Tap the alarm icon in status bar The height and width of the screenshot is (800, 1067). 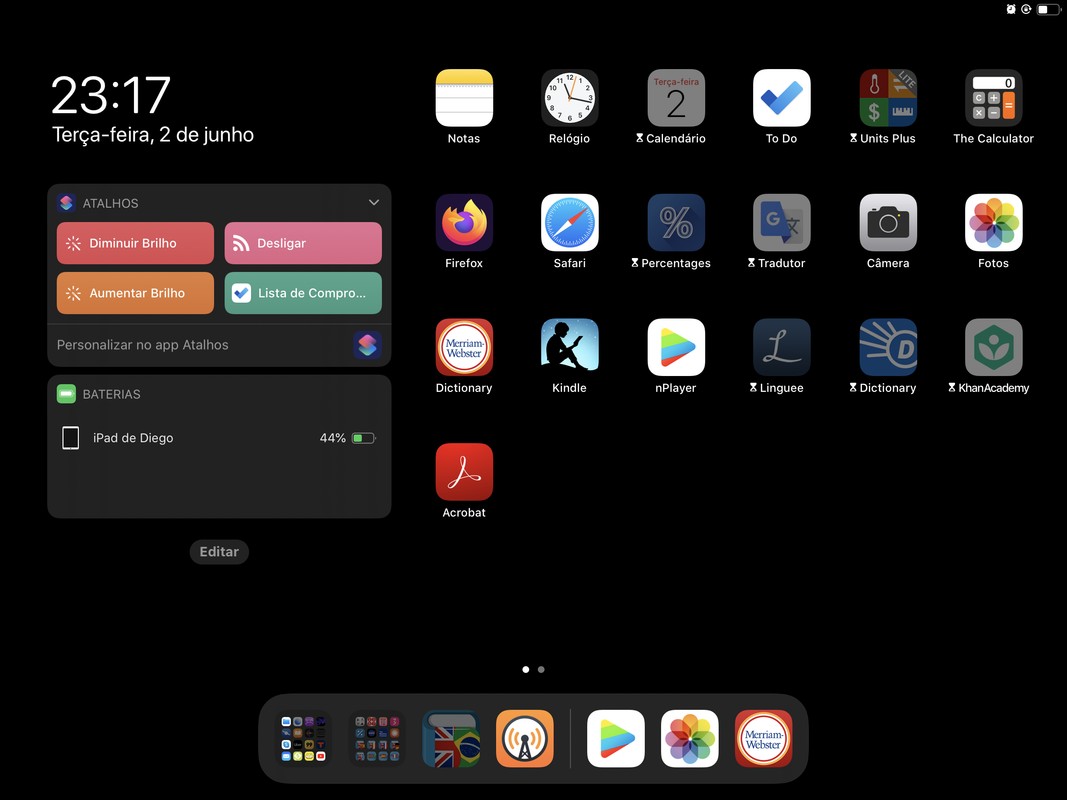(1011, 9)
